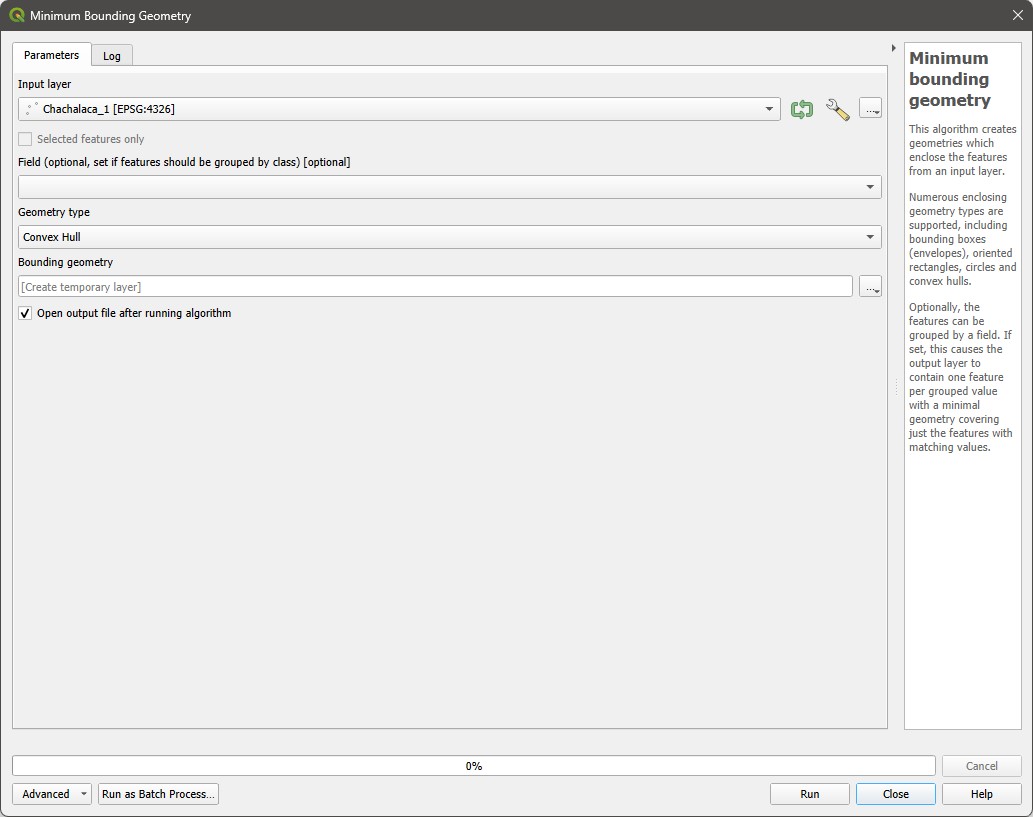Open advanced options wrench icon for input layer
Screen dimensions: 1033x817
(x=837, y=109)
